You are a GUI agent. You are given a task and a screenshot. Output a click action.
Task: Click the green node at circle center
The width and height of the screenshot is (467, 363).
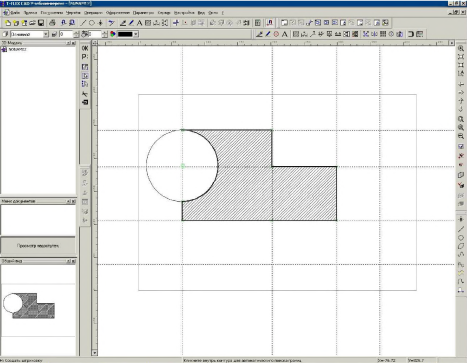(182, 166)
